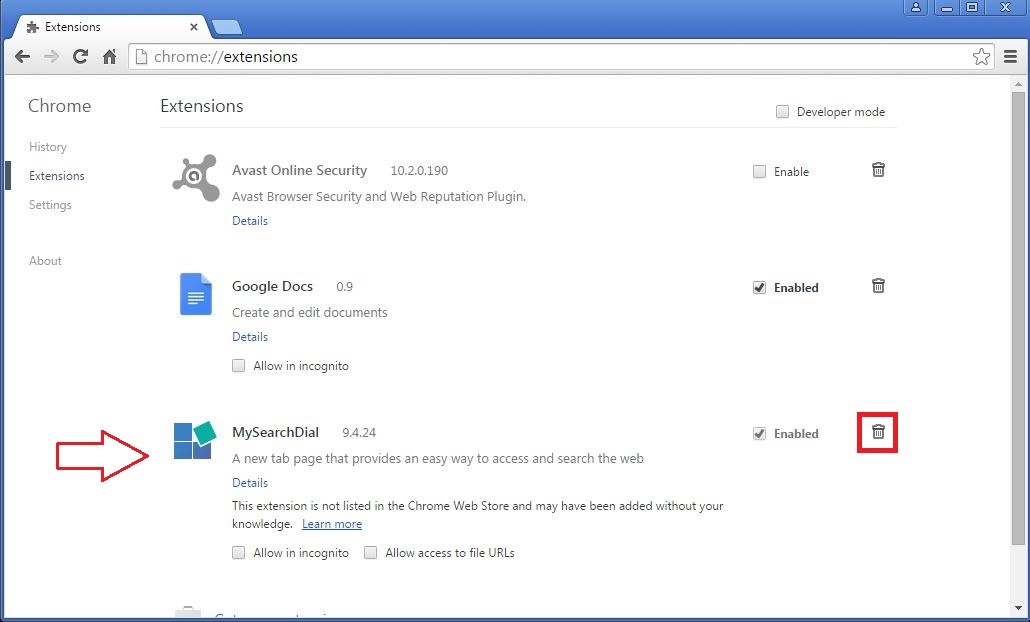Select Extensions in the sidebar
This screenshot has width=1030, height=622.
pyautogui.click(x=56, y=175)
